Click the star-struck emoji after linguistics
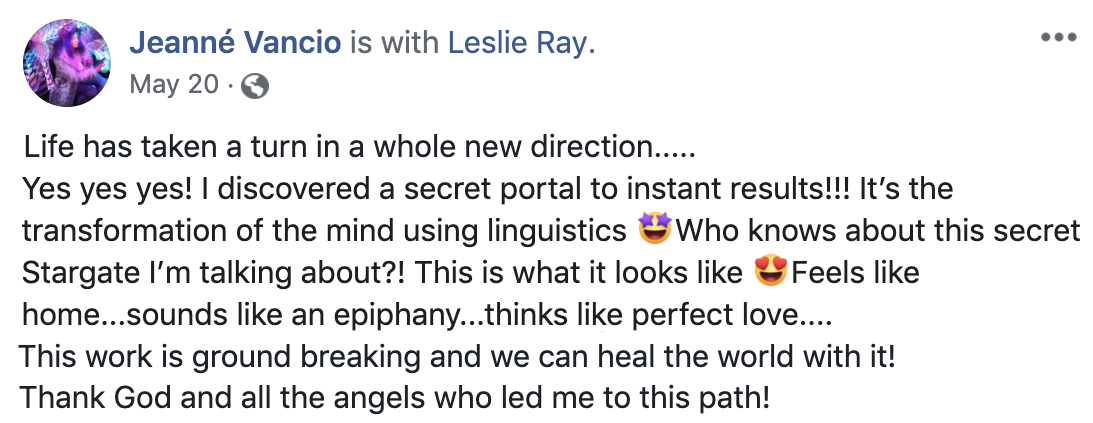This screenshot has width=1093, height=423. coord(653,232)
